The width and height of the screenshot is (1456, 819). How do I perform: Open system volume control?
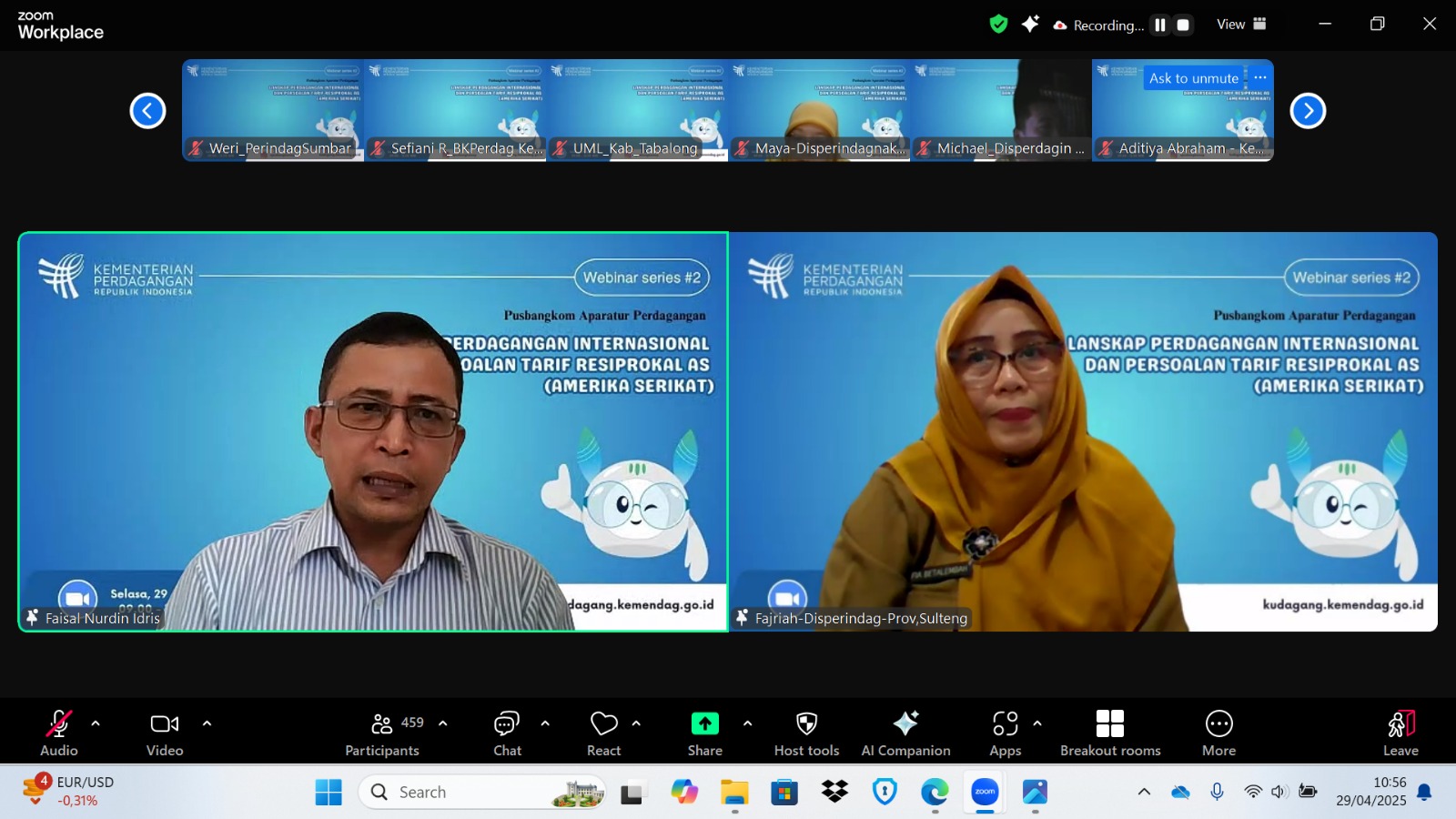(1279, 792)
